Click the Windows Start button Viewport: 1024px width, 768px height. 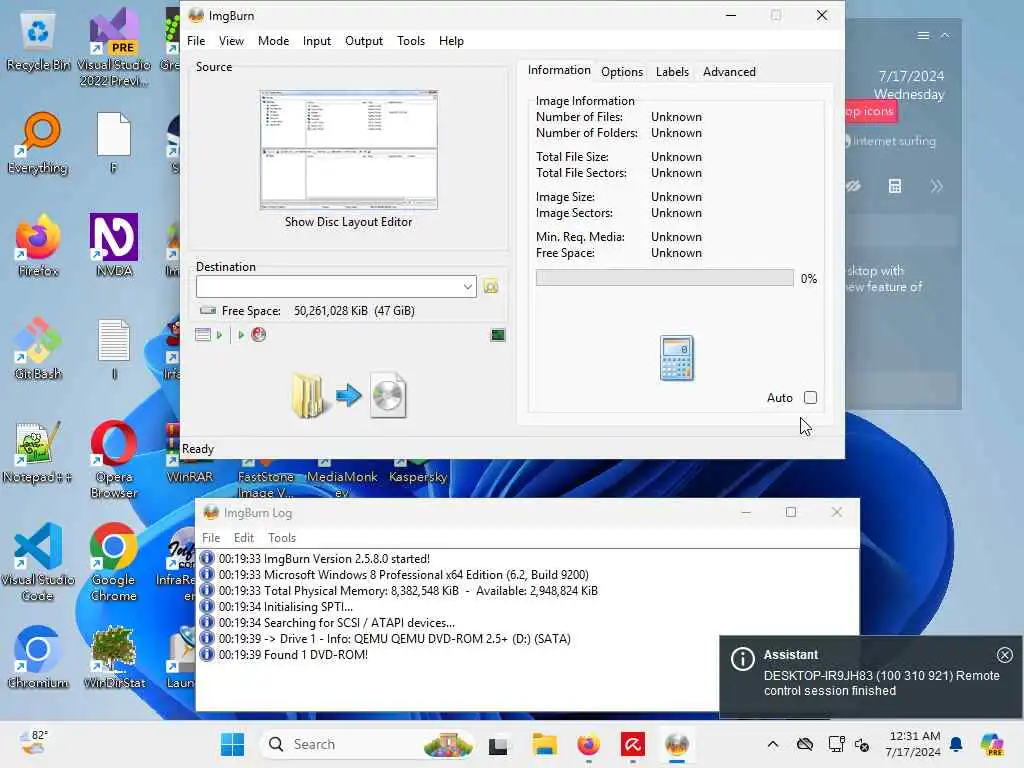pos(232,744)
